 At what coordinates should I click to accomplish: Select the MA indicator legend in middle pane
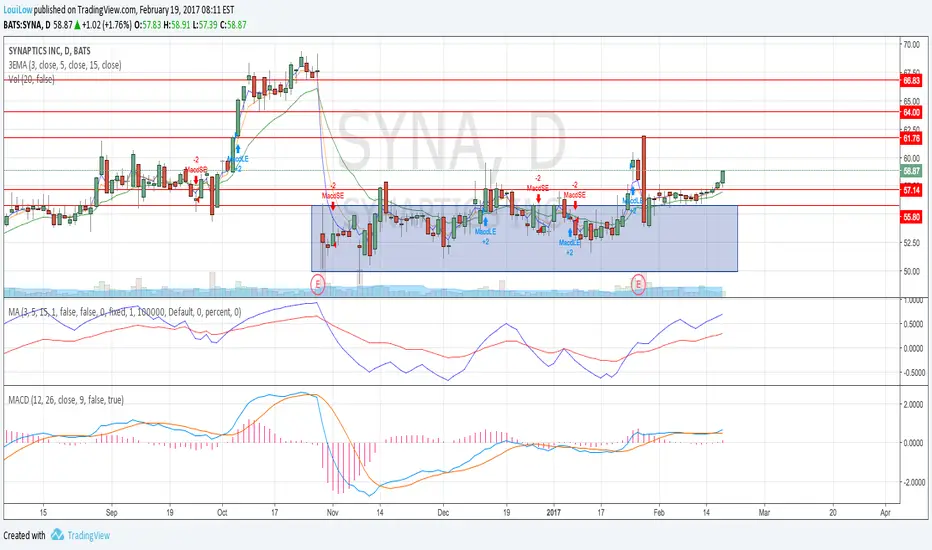point(125,312)
